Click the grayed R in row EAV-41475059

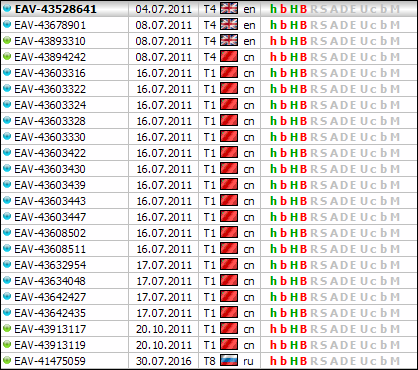(314, 361)
